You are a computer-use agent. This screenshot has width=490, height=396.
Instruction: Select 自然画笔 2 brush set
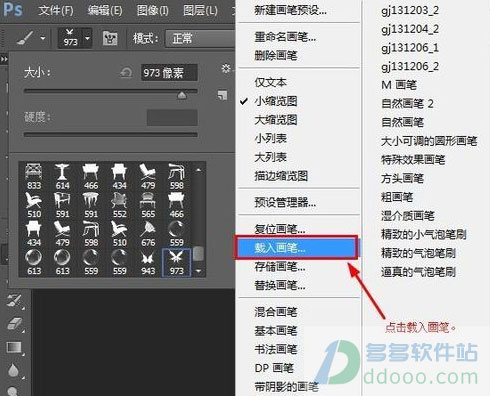[407, 104]
